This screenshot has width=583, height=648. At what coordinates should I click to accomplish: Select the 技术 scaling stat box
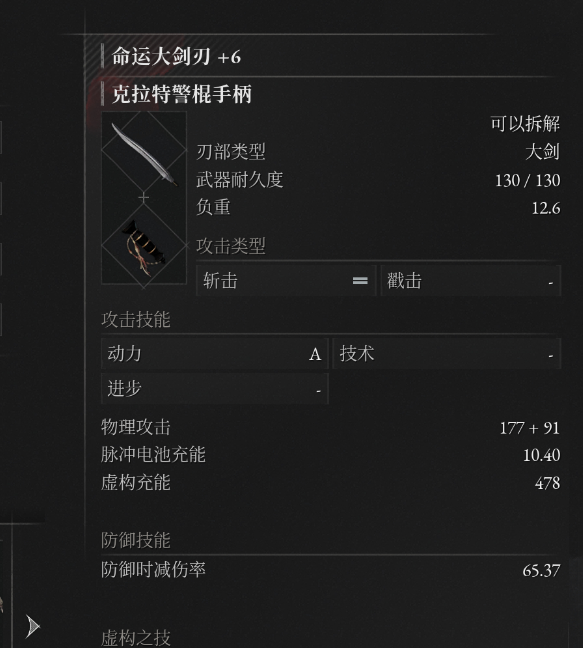click(x=447, y=354)
